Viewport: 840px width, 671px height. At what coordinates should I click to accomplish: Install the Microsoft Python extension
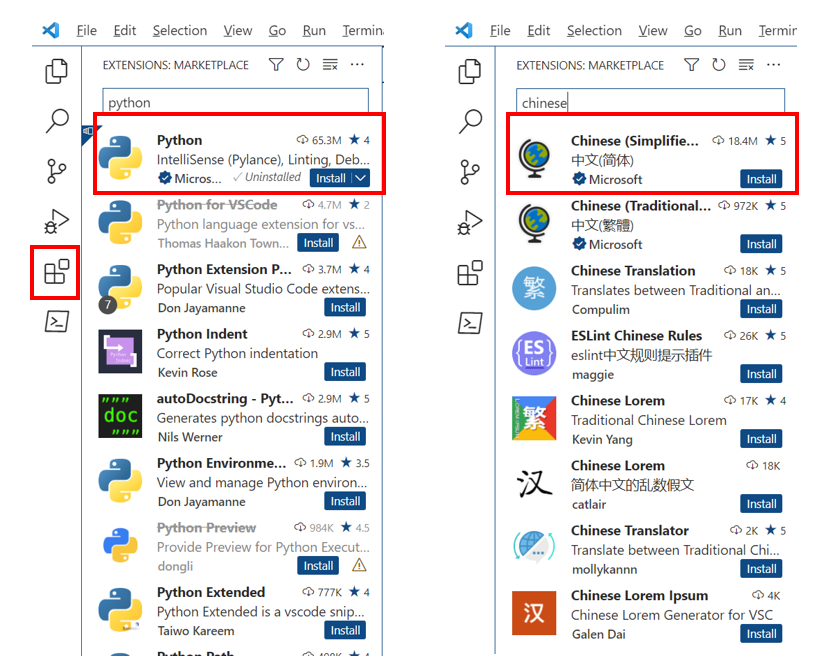coord(331,178)
